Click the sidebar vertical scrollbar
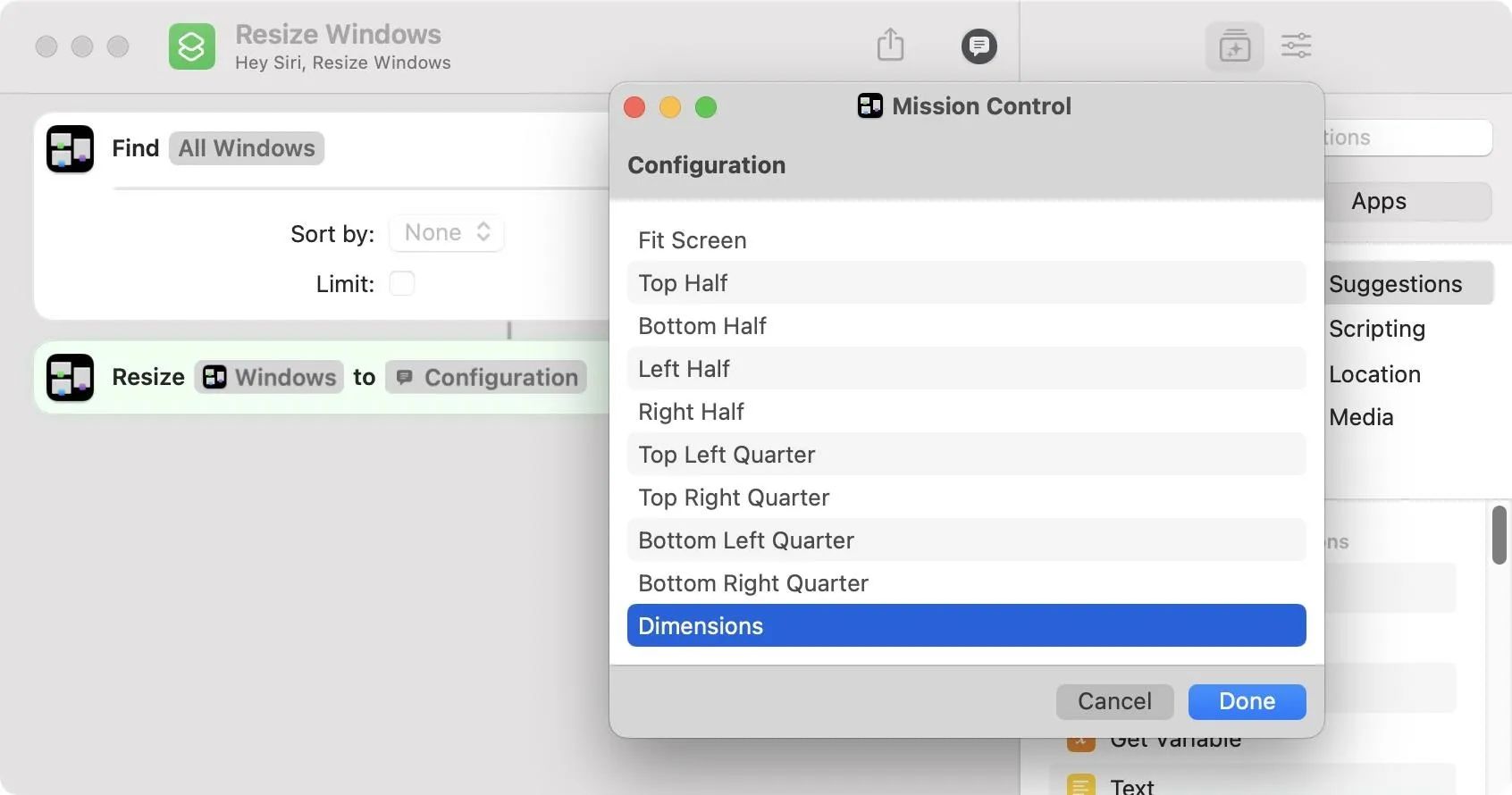This screenshot has height=795, width=1512. [1499, 535]
